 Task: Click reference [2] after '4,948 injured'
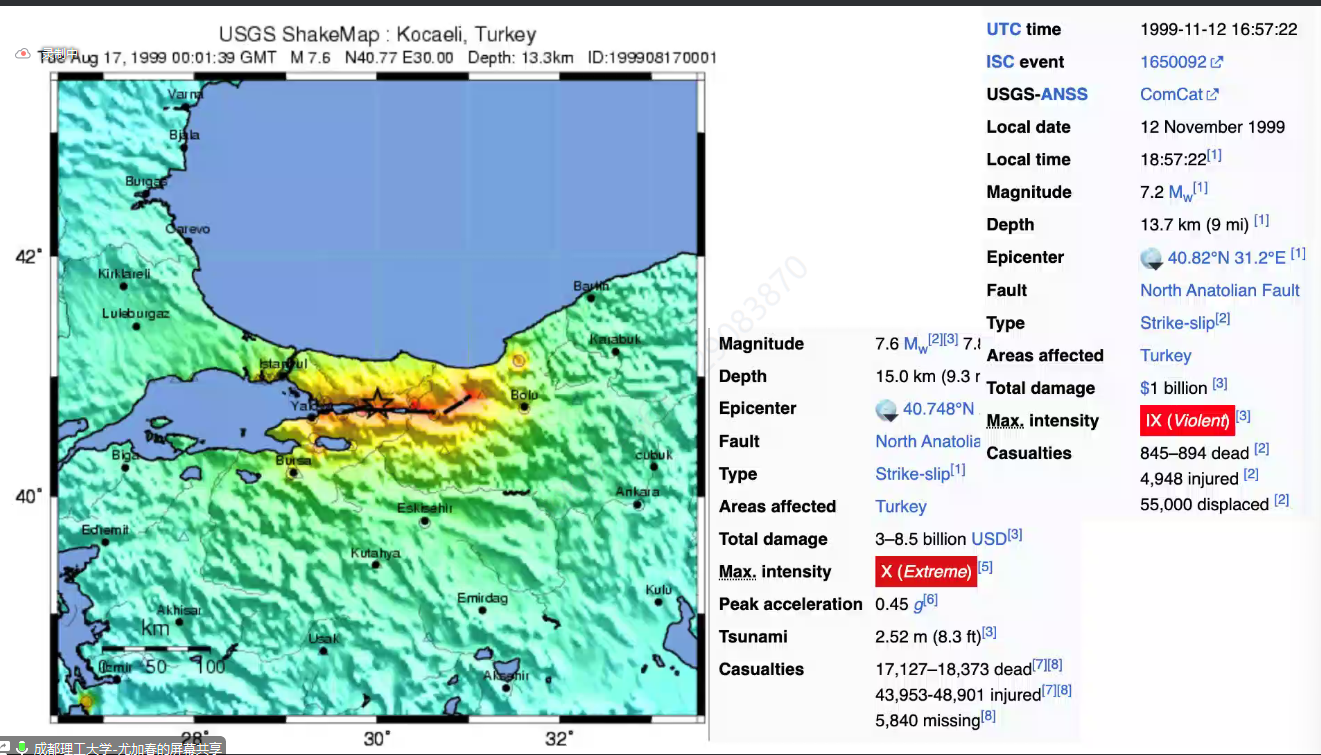coord(1251,475)
